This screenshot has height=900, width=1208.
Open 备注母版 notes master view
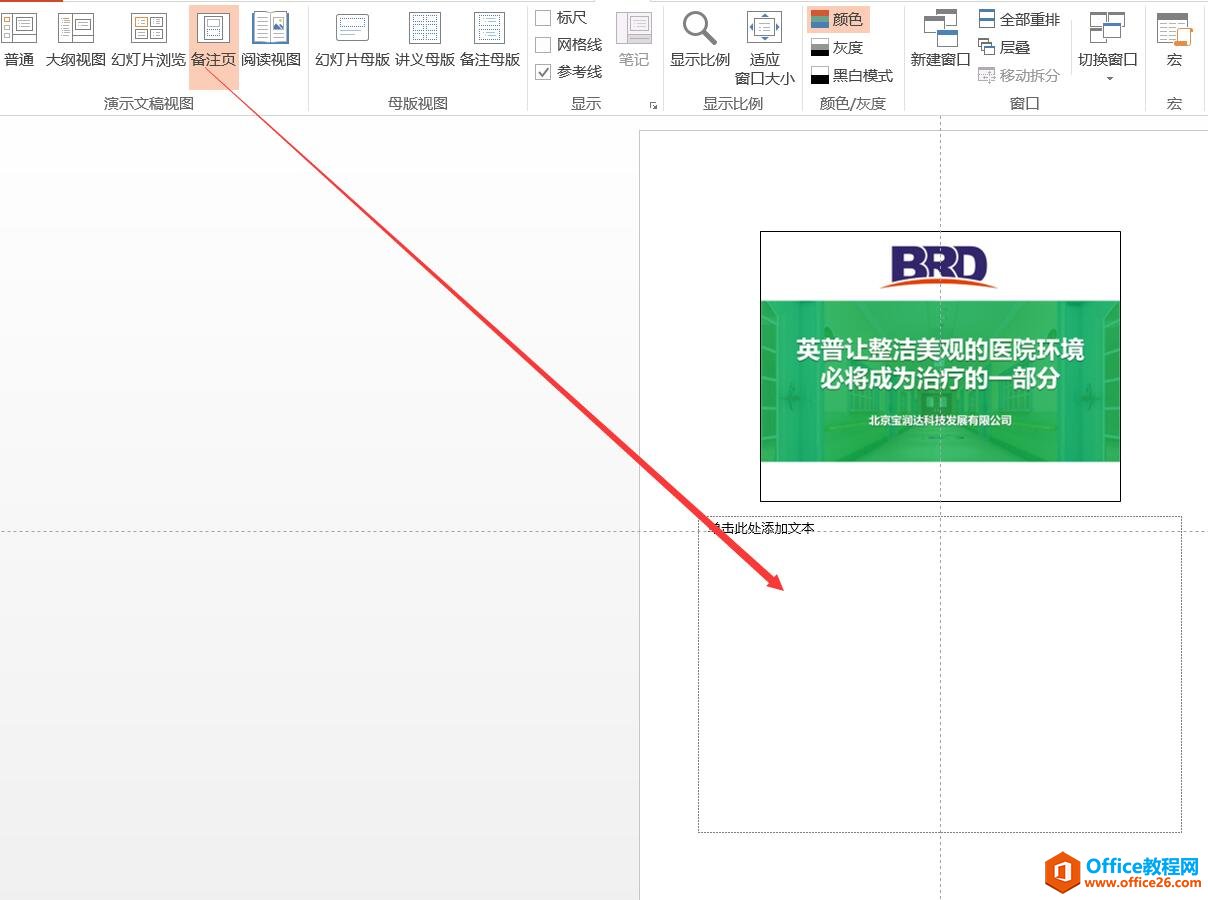tap(489, 40)
